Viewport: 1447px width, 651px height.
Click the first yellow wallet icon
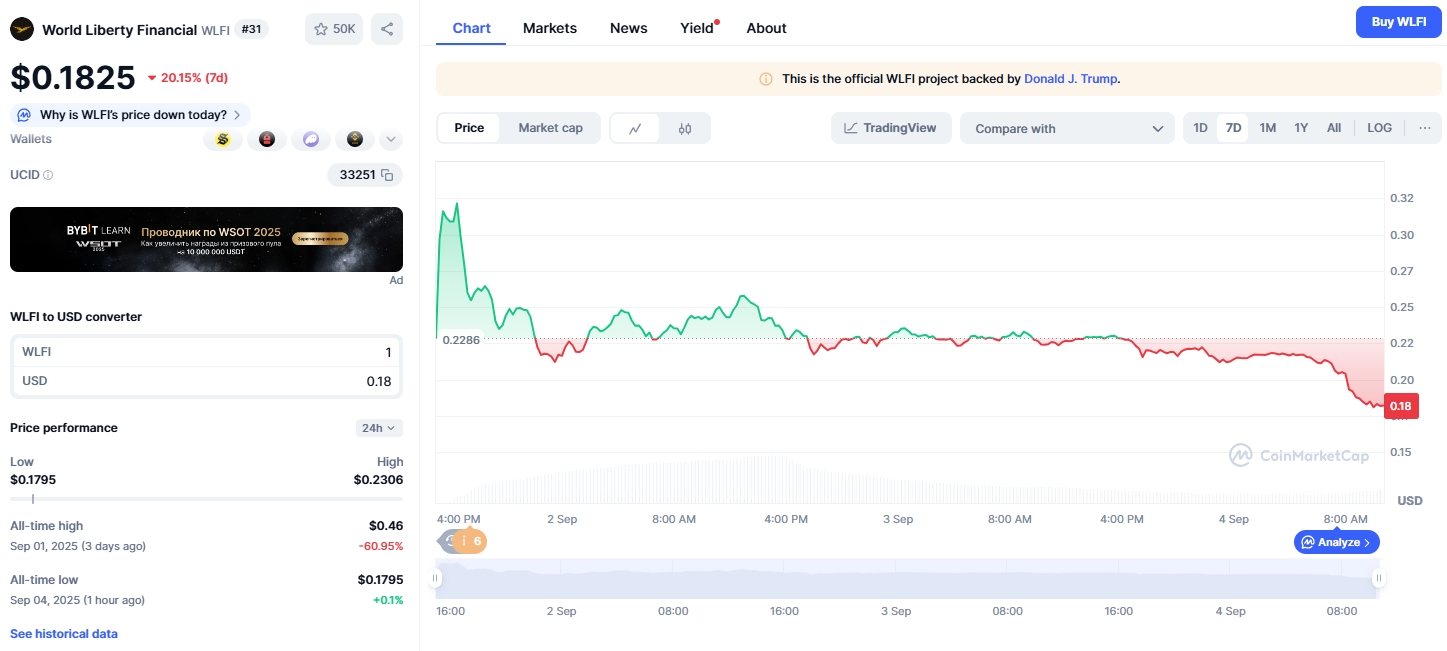pyautogui.click(x=223, y=140)
